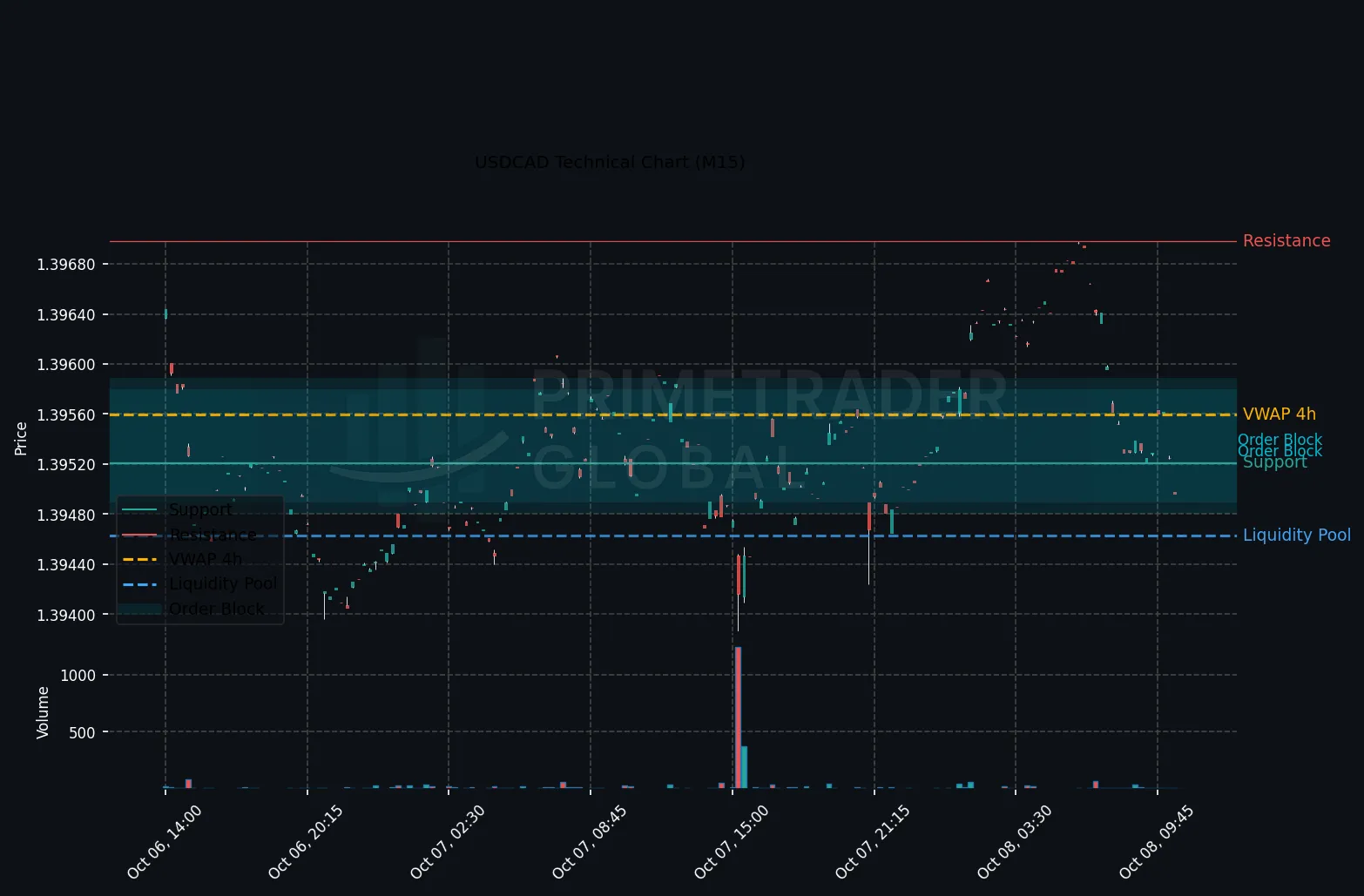Click the 1.39520 price axis tick
This screenshot has width=1364, height=896.
66,465
